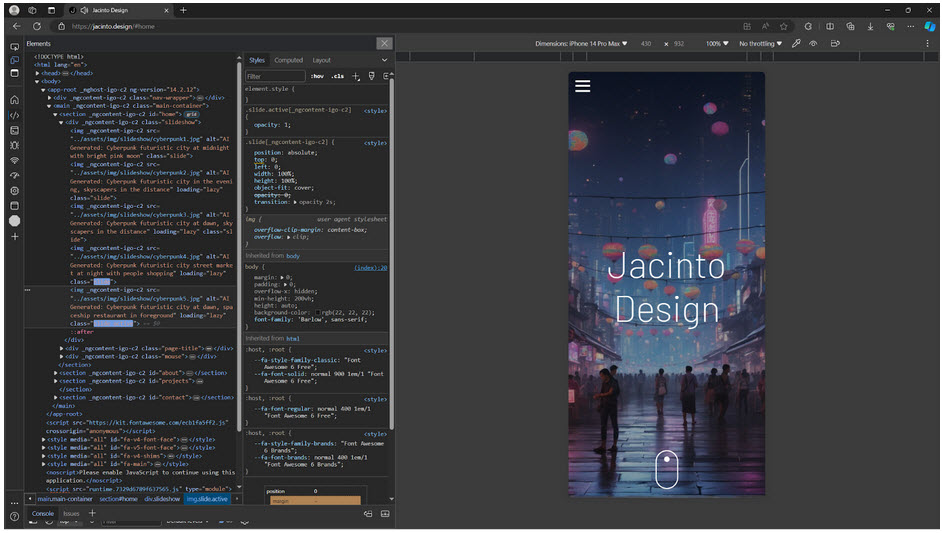Close the DevTools panel with X

[384, 43]
